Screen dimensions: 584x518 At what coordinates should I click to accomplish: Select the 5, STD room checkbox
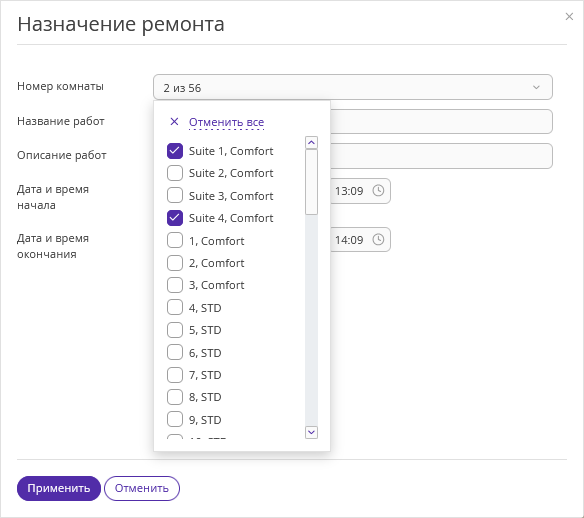tap(175, 330)
